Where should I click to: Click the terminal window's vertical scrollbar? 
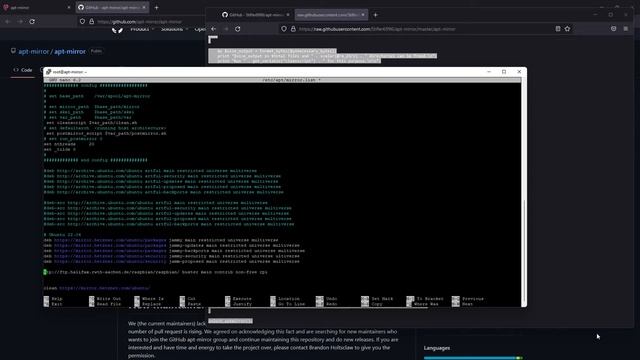click(524, 192)
